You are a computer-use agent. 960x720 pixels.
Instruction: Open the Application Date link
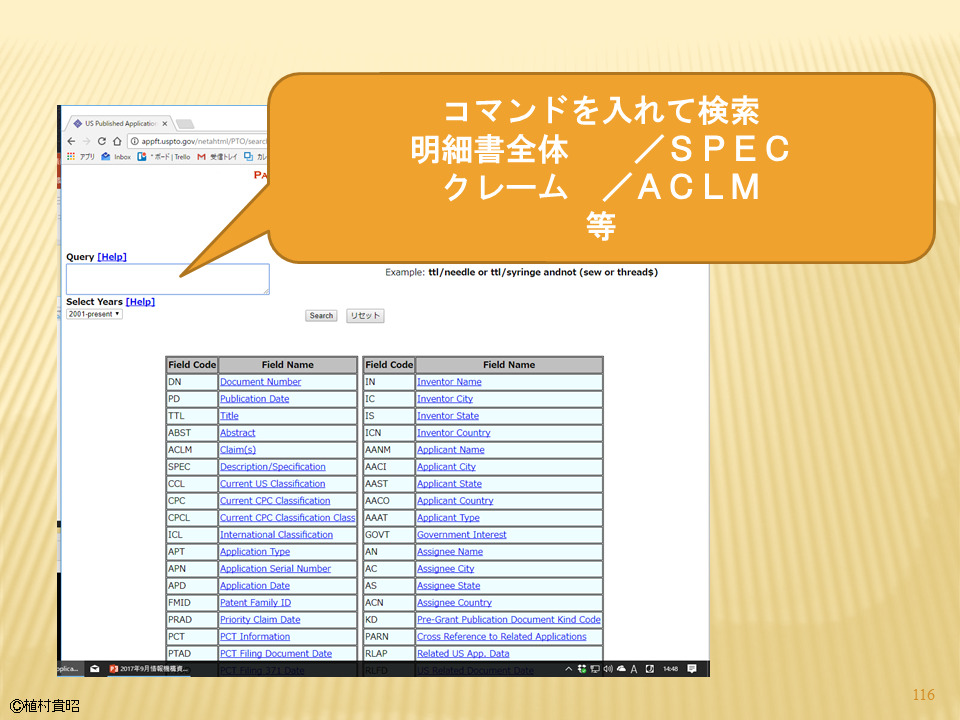255,586
